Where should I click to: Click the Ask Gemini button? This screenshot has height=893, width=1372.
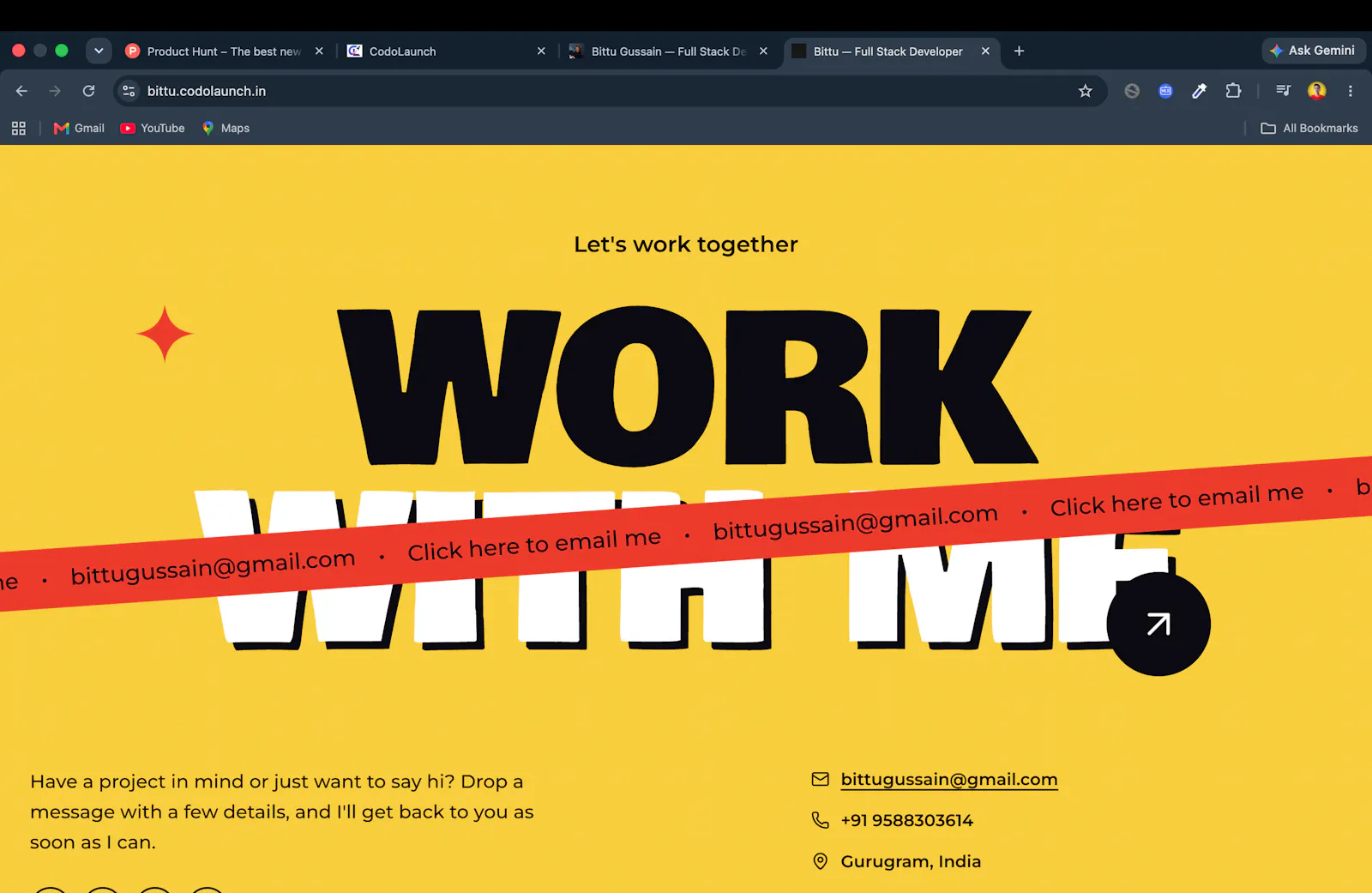(1314, 51)
